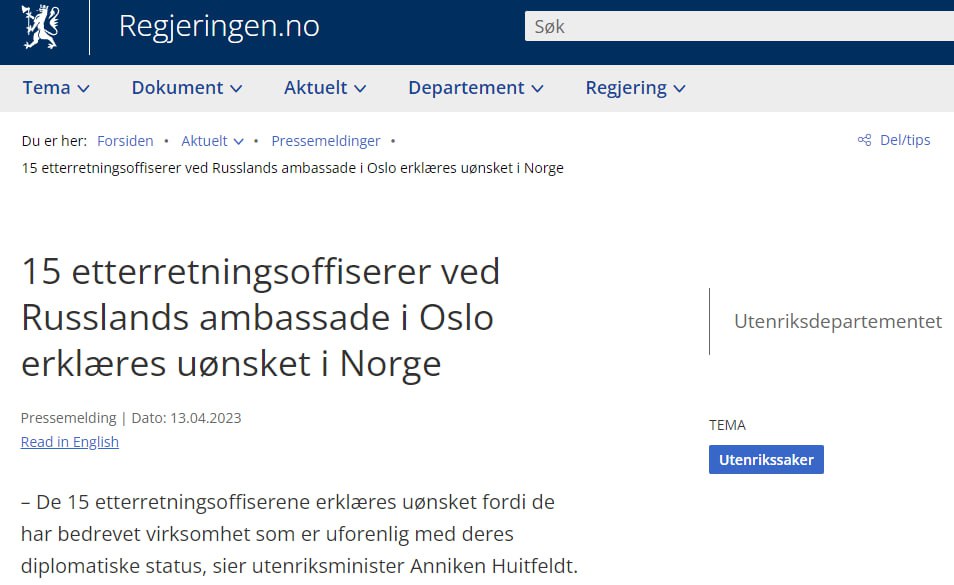
Task: Open Pressemeldinger breadcrumb link
Action: tap(326, 141)
